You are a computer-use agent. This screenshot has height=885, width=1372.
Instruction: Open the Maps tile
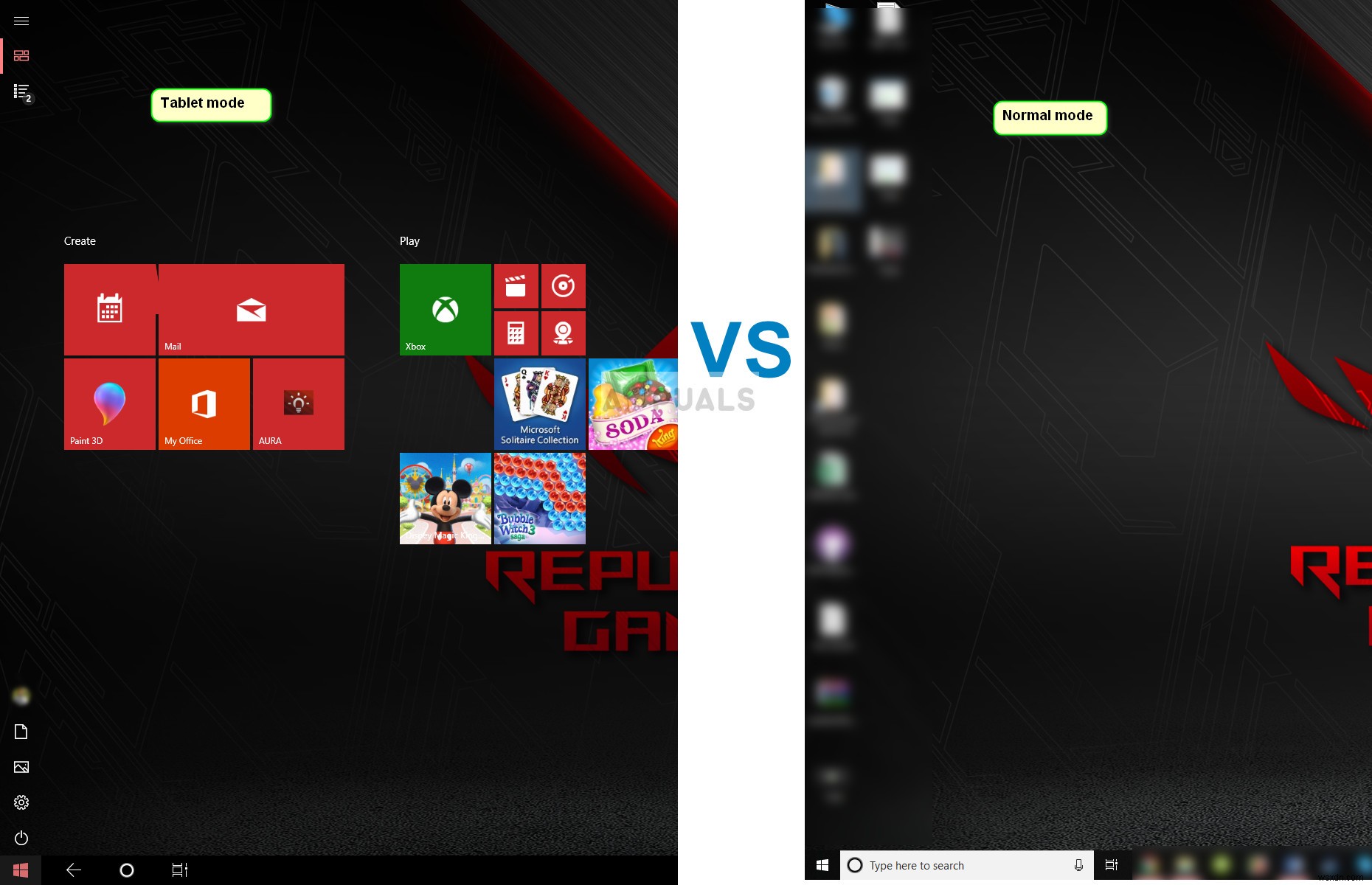(x=563, y=333)
